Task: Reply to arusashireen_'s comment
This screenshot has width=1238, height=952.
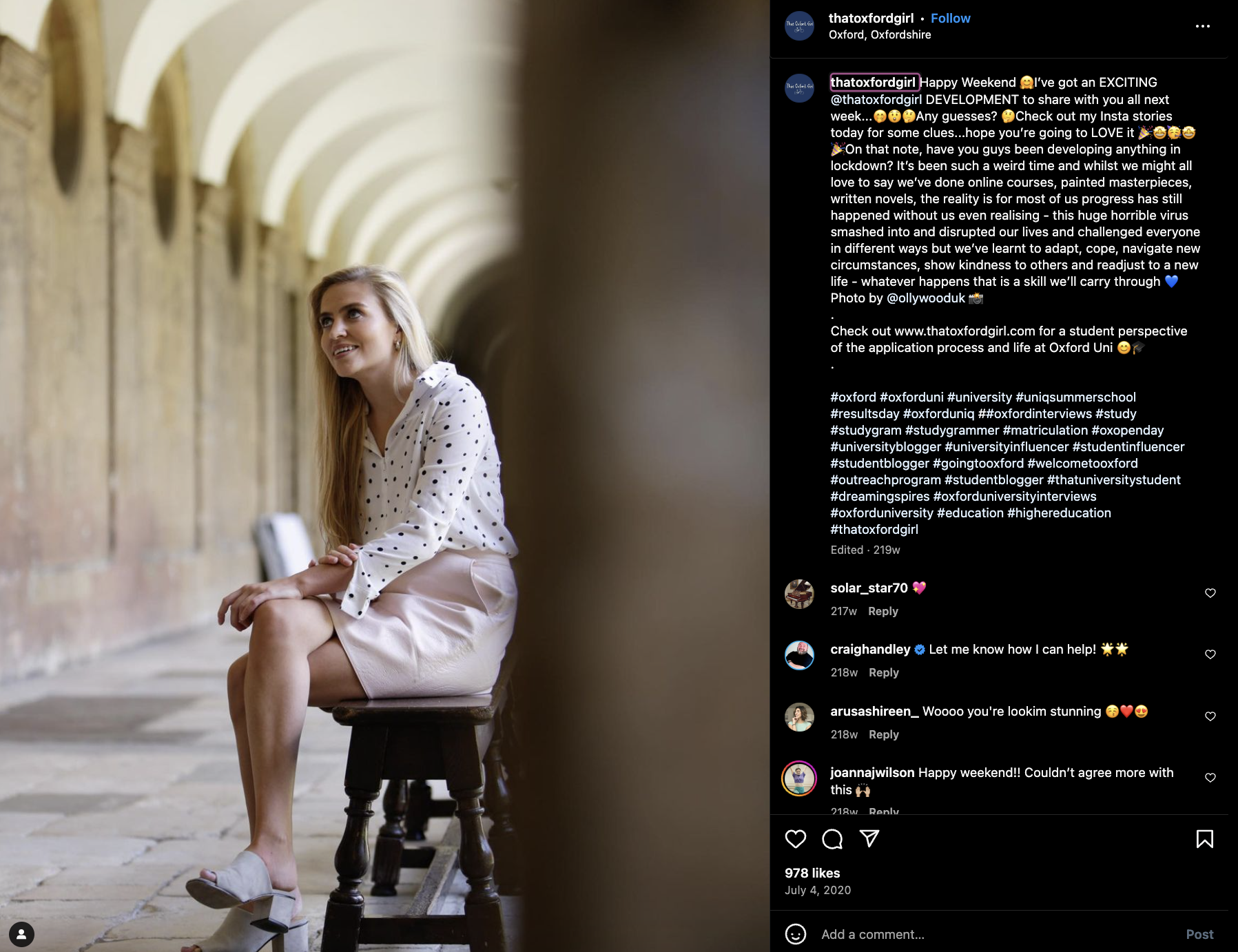Action: pyautogui.click(x=884, y=734)
